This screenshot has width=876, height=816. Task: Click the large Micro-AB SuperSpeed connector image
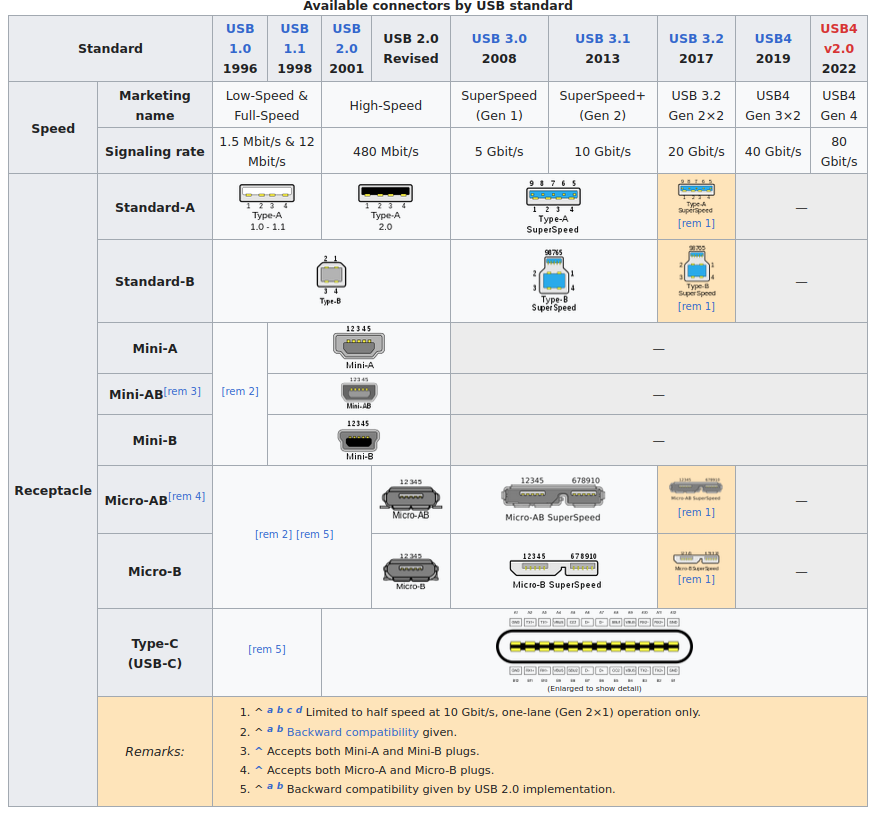pyautogui.click(x=553, y=495)
